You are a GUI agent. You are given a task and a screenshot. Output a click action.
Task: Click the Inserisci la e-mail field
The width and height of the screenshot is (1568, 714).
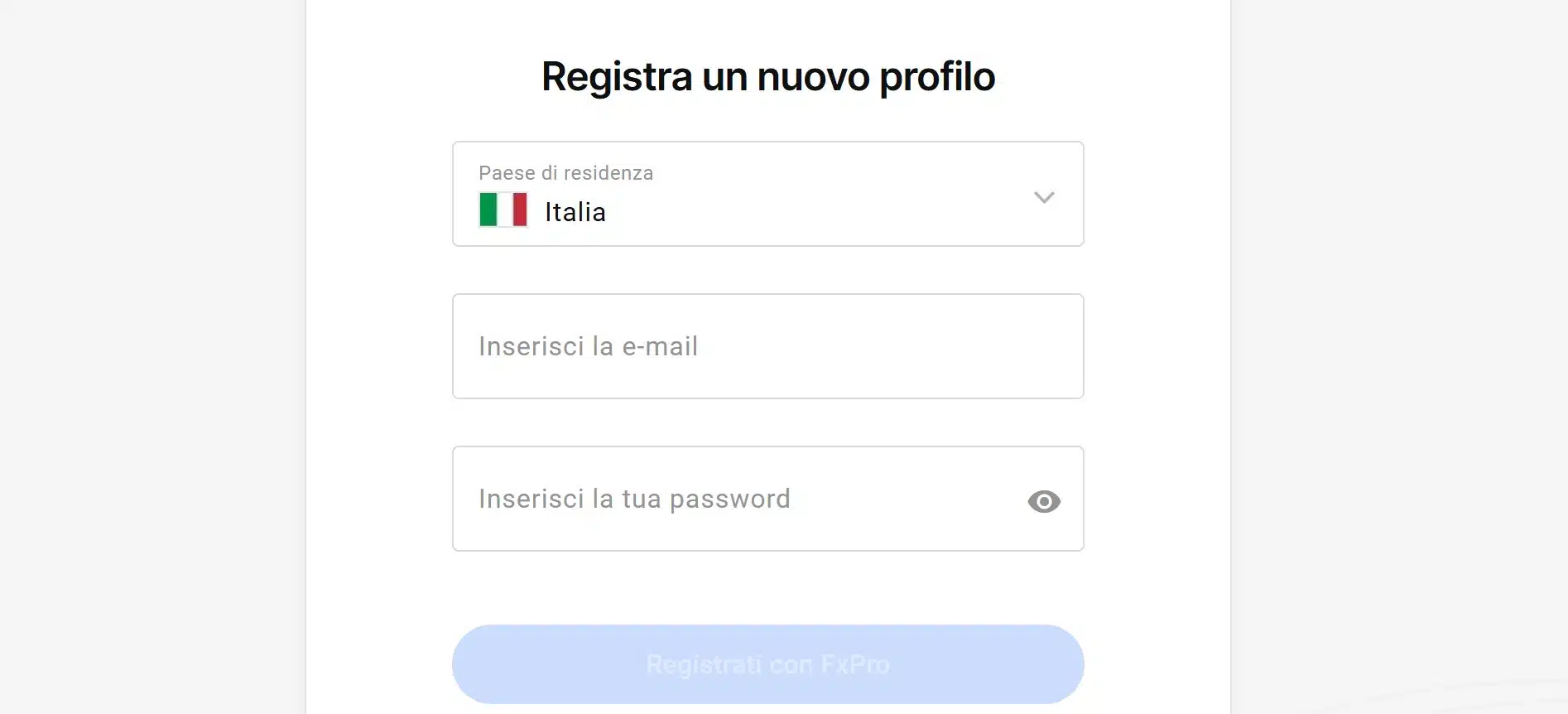click(x=767, y=346)
